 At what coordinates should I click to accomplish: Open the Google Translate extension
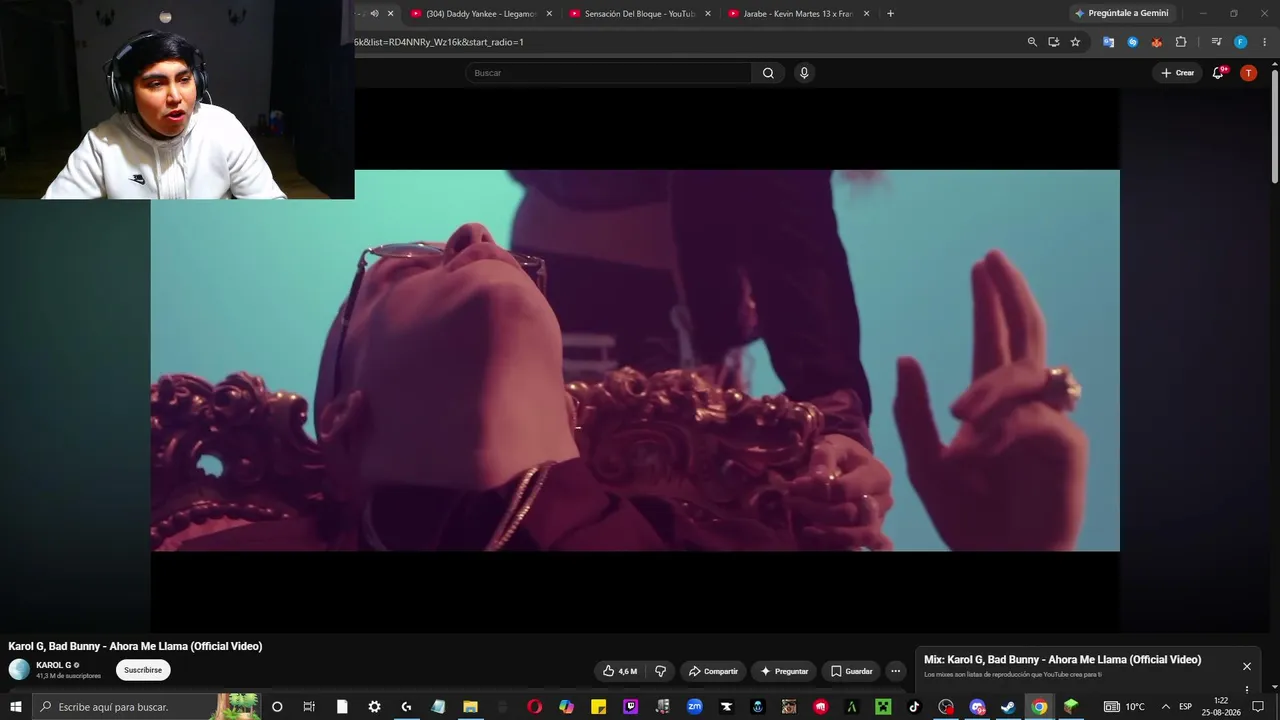[x=1108, y=42]
